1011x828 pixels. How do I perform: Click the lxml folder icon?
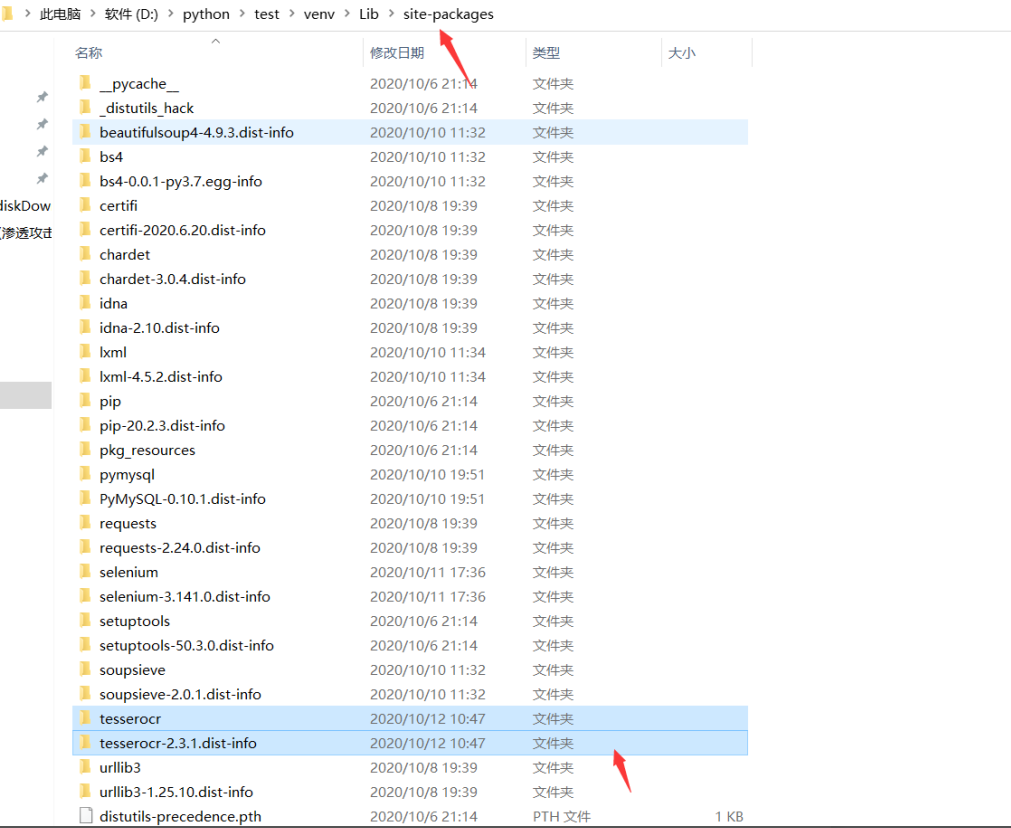[85, 351]
